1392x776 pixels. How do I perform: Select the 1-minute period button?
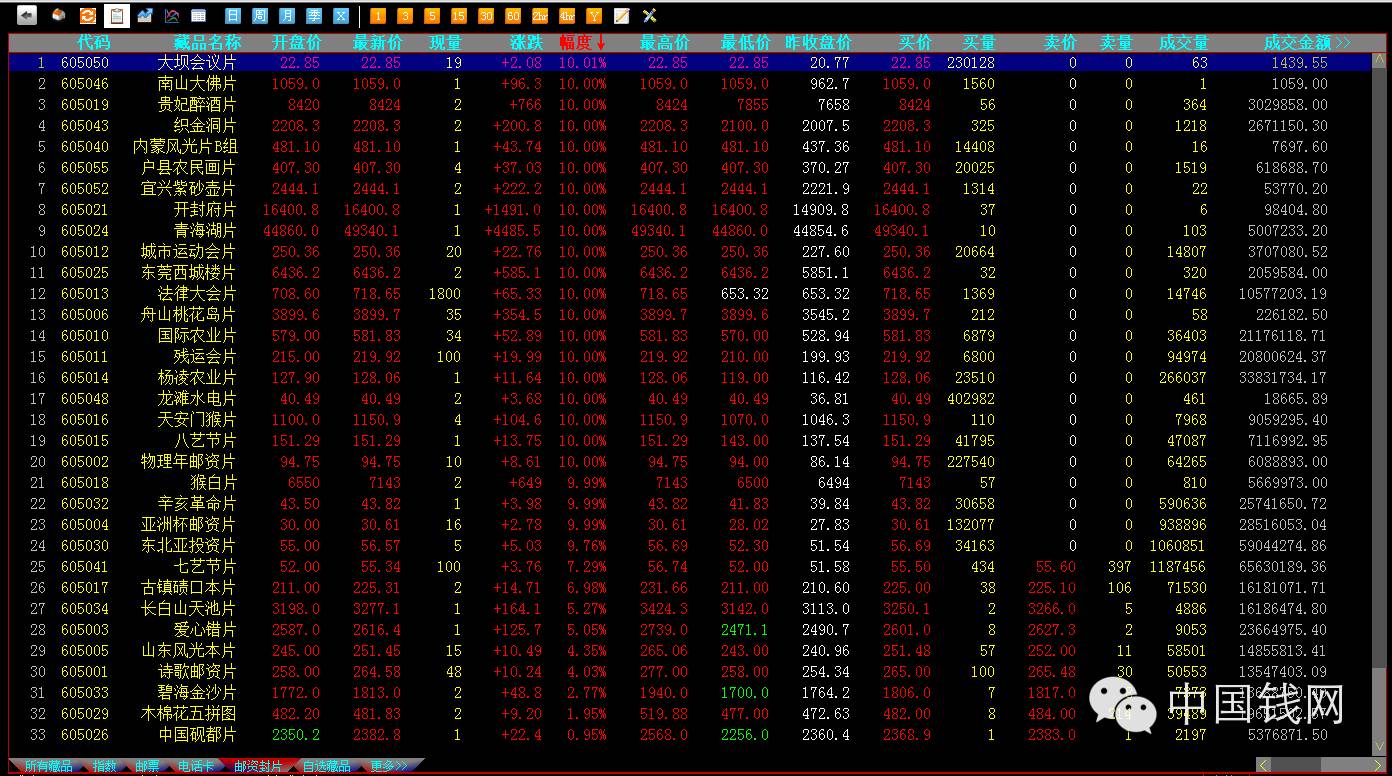pyautogui.click(x=378, y=16)
